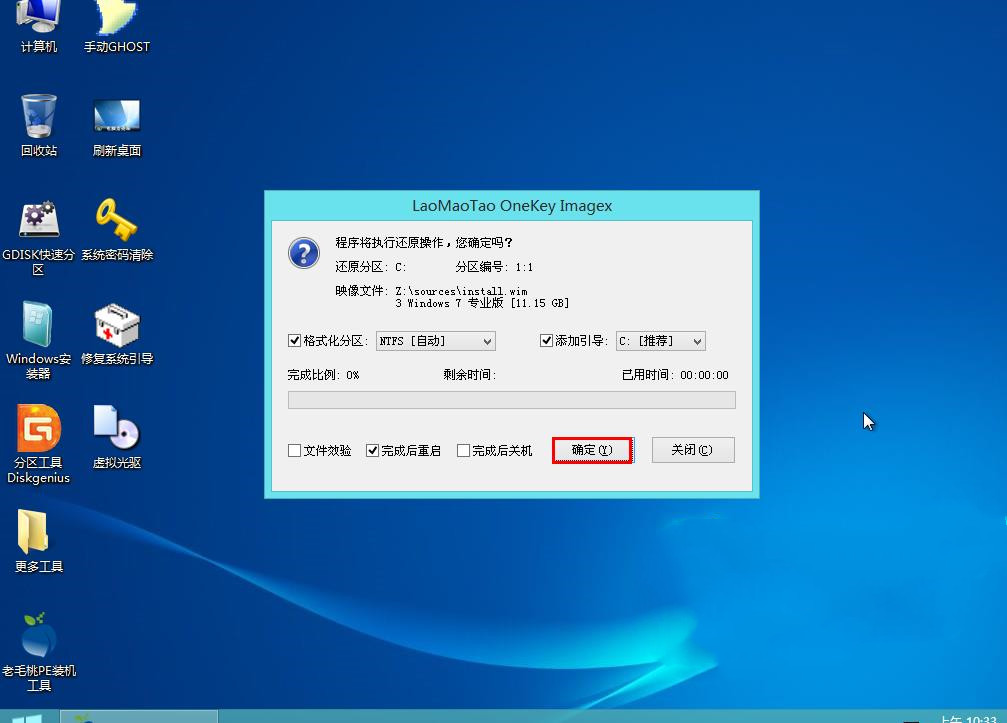Toggle the 格式化分区 checkbox
The image size is (1007, 723).
tap(294, 340)
